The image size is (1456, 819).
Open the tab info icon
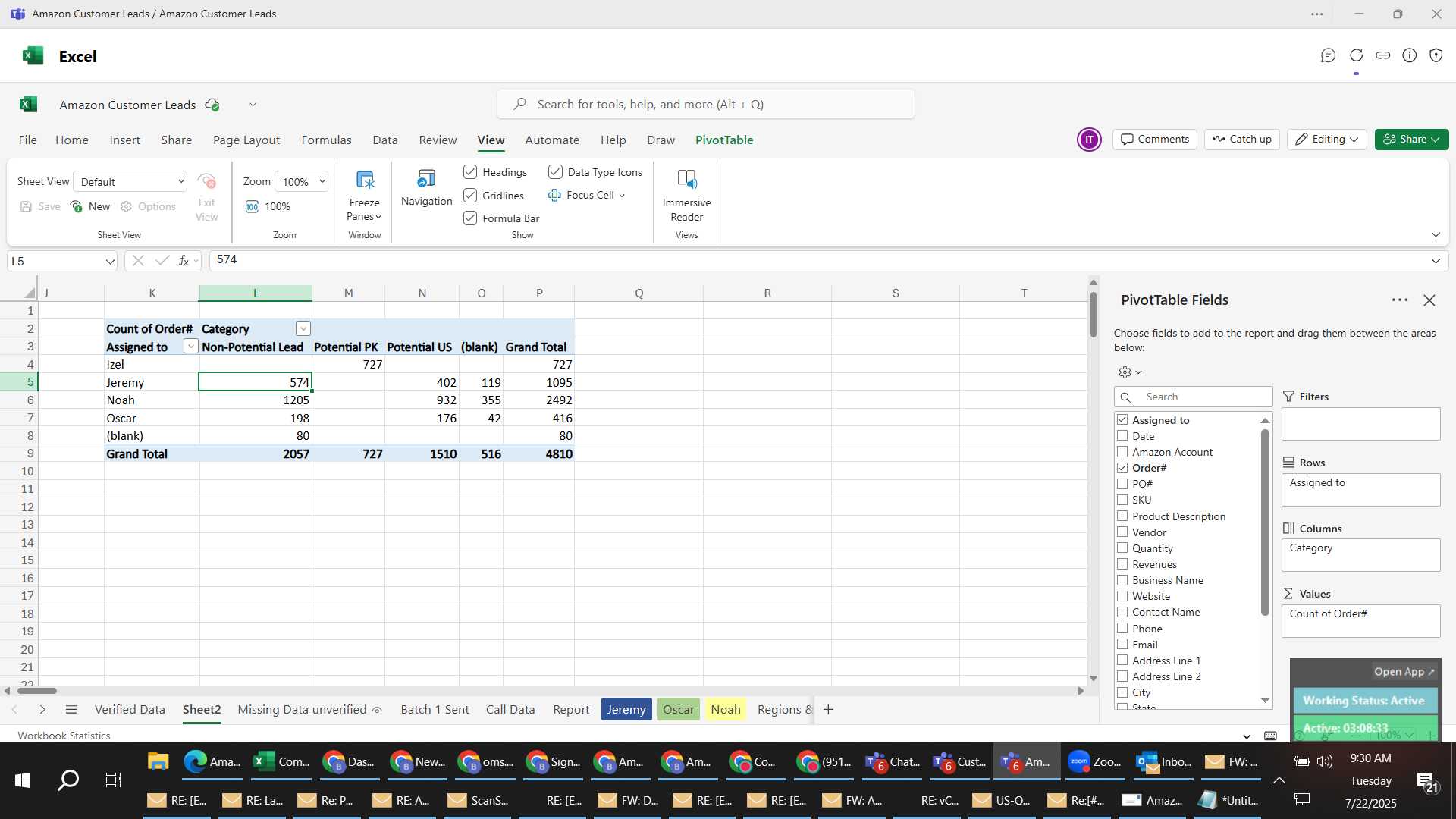1410,55
